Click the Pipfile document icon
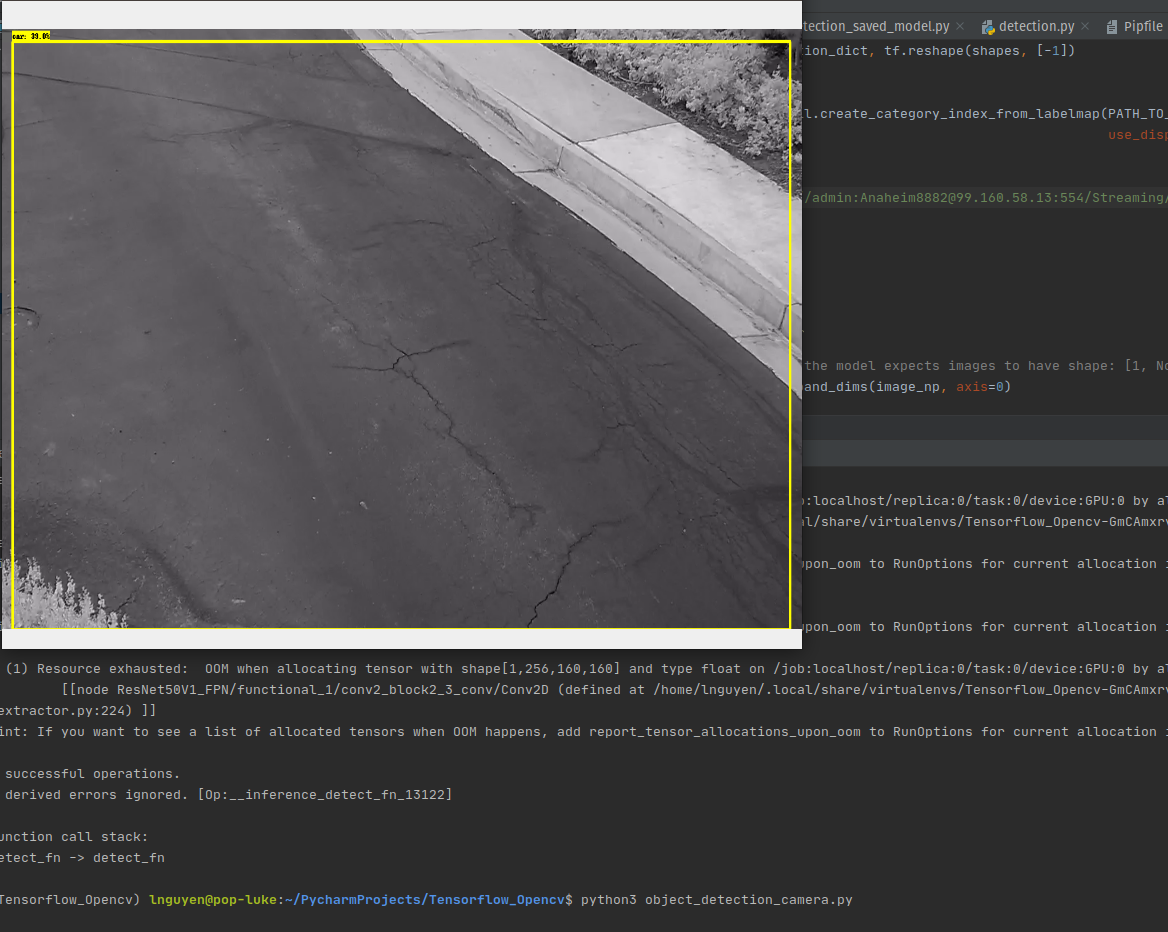1168x932 pixels. coord(1111,28)
